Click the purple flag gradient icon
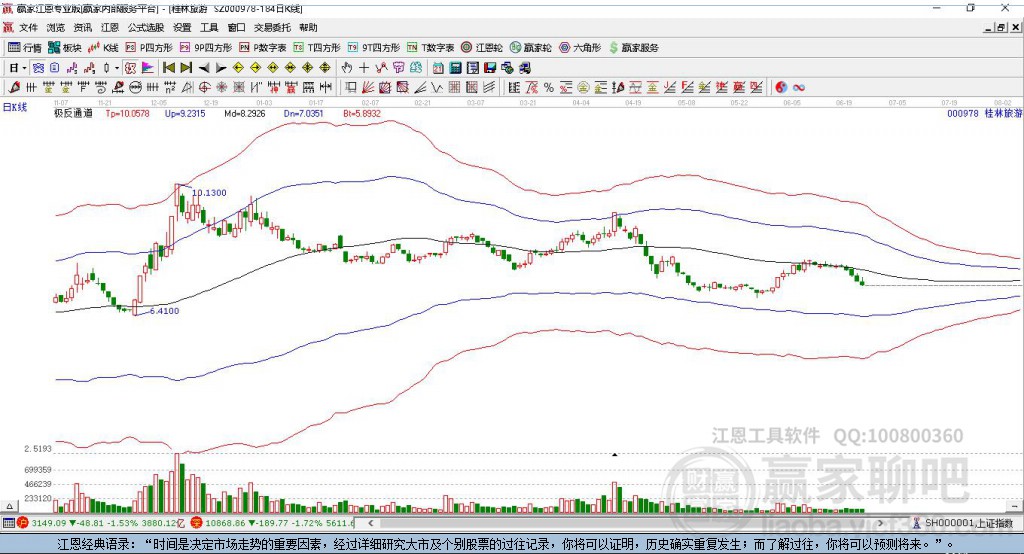This screenshot has height=554, width=1024. (148, 68)
